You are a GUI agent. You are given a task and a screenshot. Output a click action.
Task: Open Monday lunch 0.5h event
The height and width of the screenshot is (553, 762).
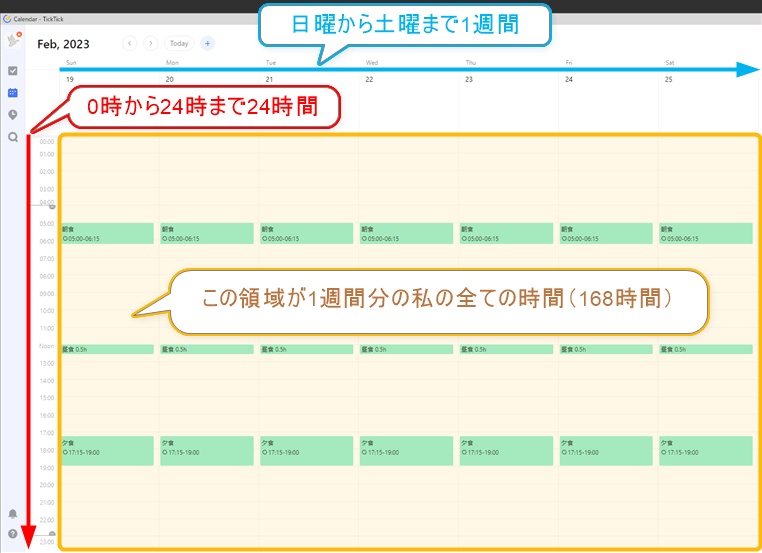207,349
